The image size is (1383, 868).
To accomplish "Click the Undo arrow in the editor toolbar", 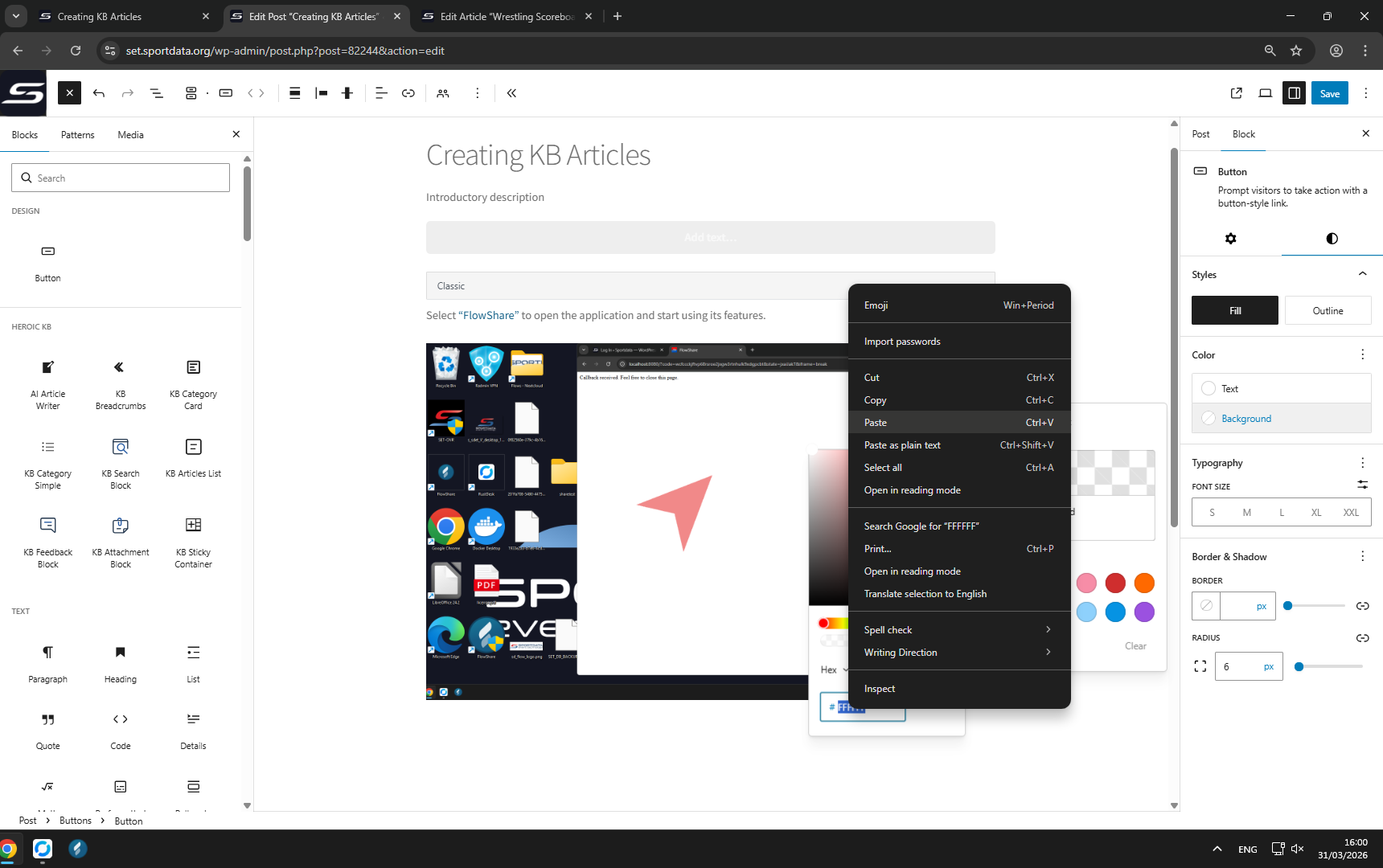I will (99, 93).
